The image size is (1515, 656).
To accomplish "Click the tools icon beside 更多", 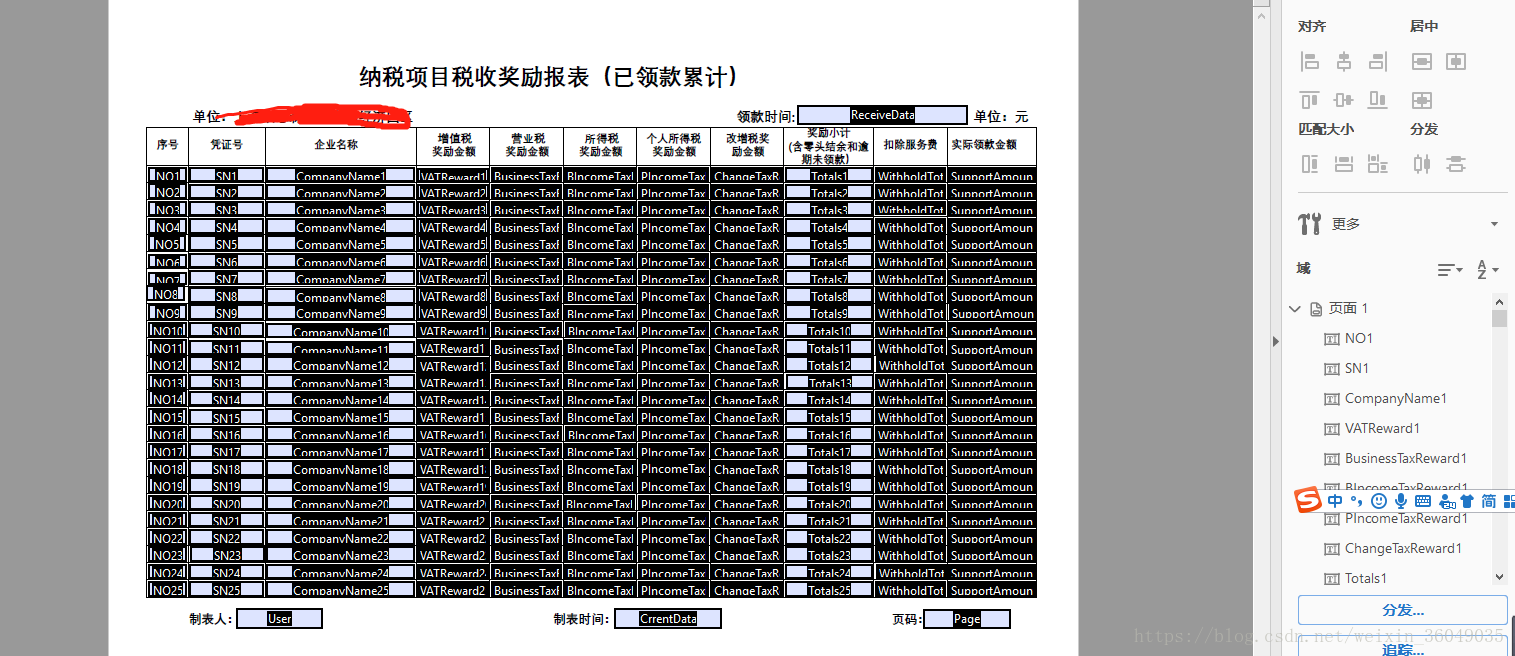I will 1311,223.
